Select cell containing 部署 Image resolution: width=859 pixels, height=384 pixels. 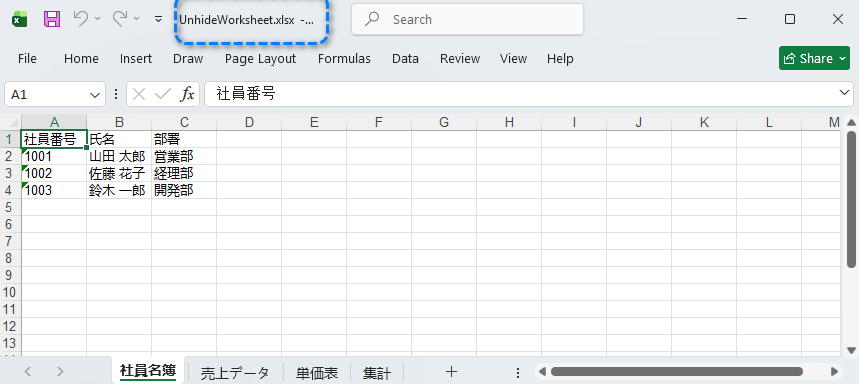[x=184, y=139]
